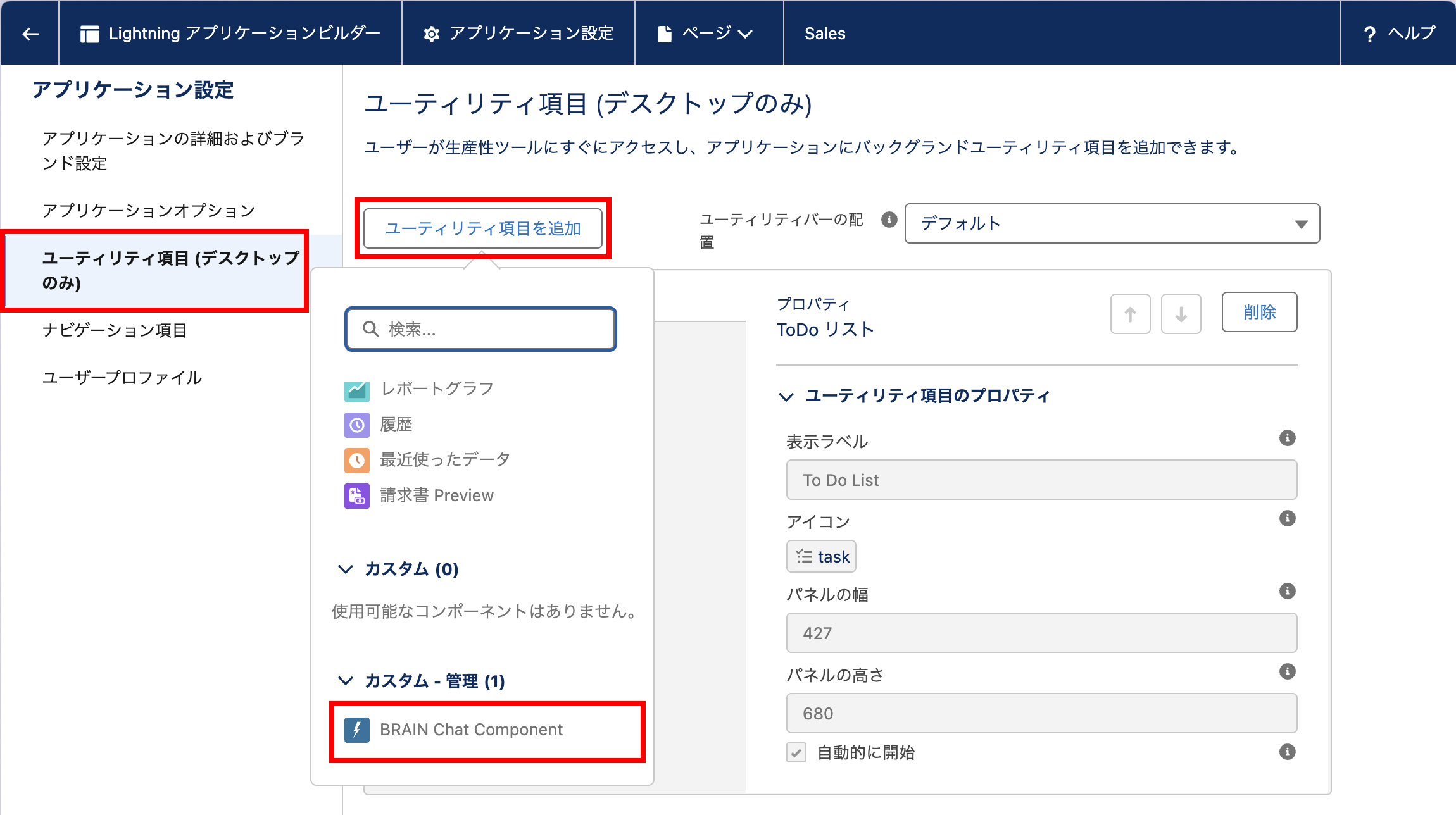The image size is (1456, 815).
Task: Collapse the カスタム (0) section
Action: point(346,569)
